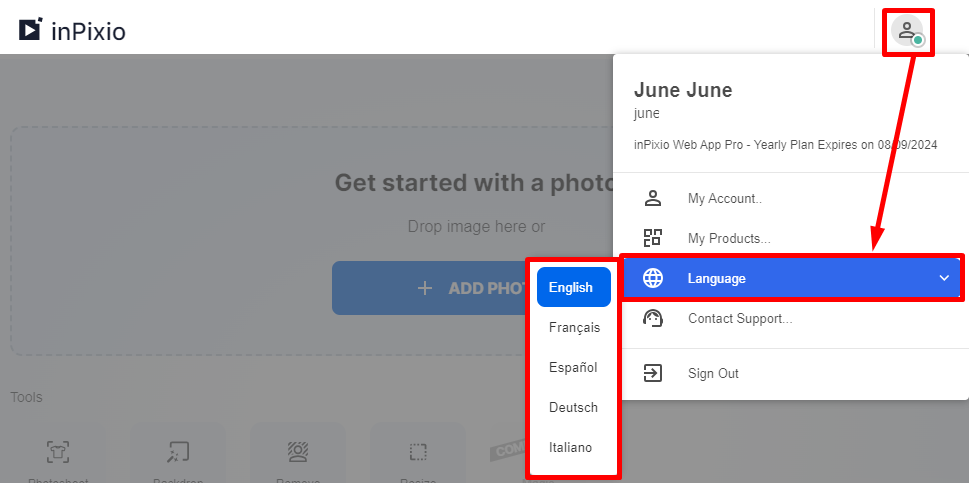Select the Remove background tool icon
The width and height of the screenshot is (969, 483).
click(298, 452)
